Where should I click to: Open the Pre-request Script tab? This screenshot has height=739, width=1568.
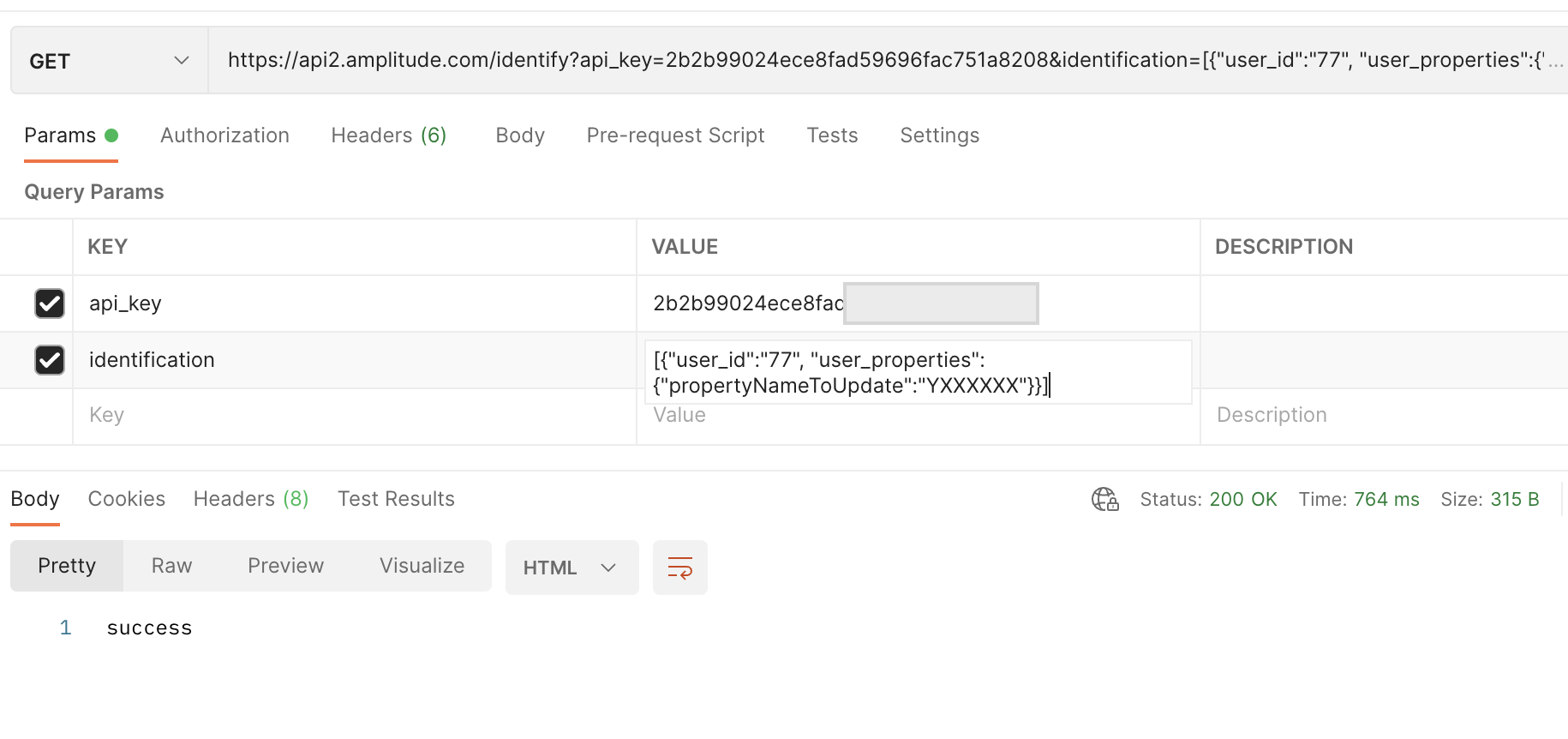click(x=675, y=135)
